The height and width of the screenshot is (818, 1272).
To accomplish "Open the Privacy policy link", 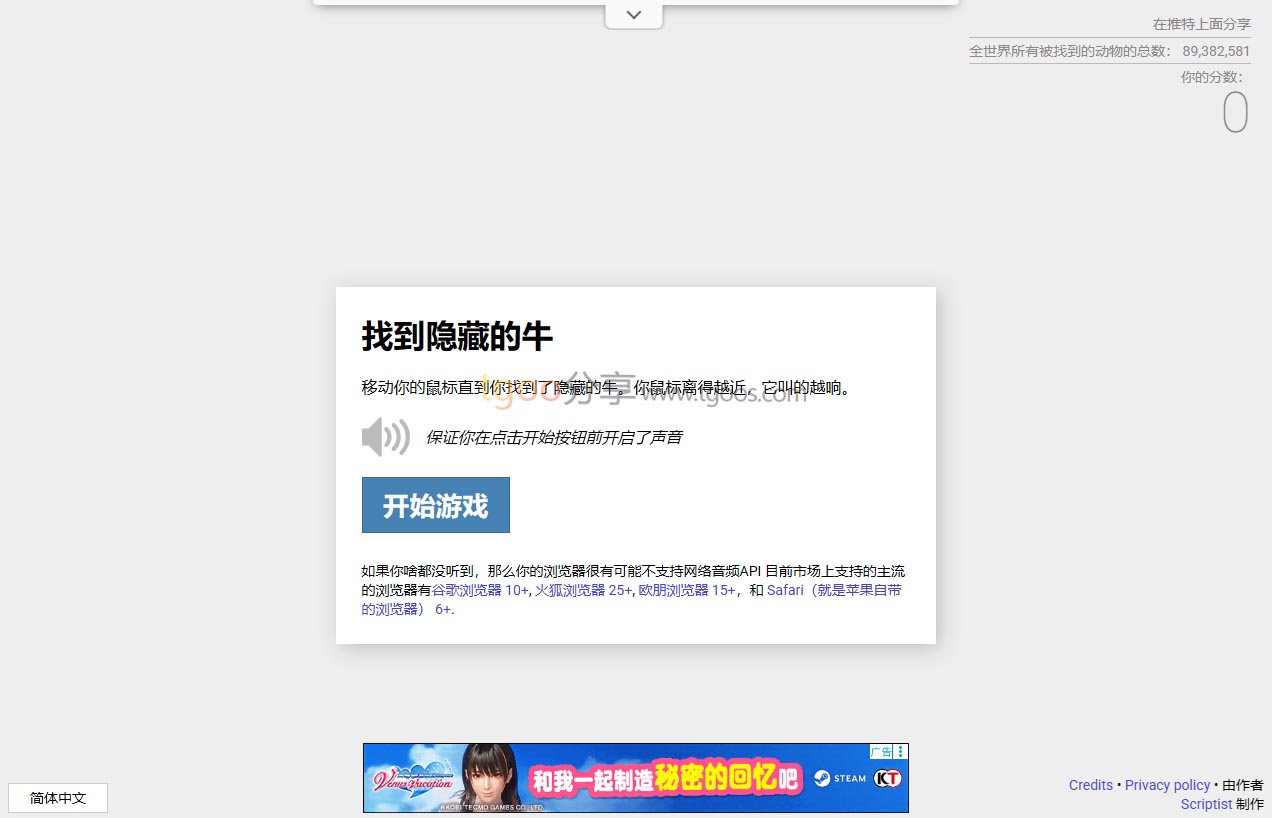I will tap(1167, 785).
